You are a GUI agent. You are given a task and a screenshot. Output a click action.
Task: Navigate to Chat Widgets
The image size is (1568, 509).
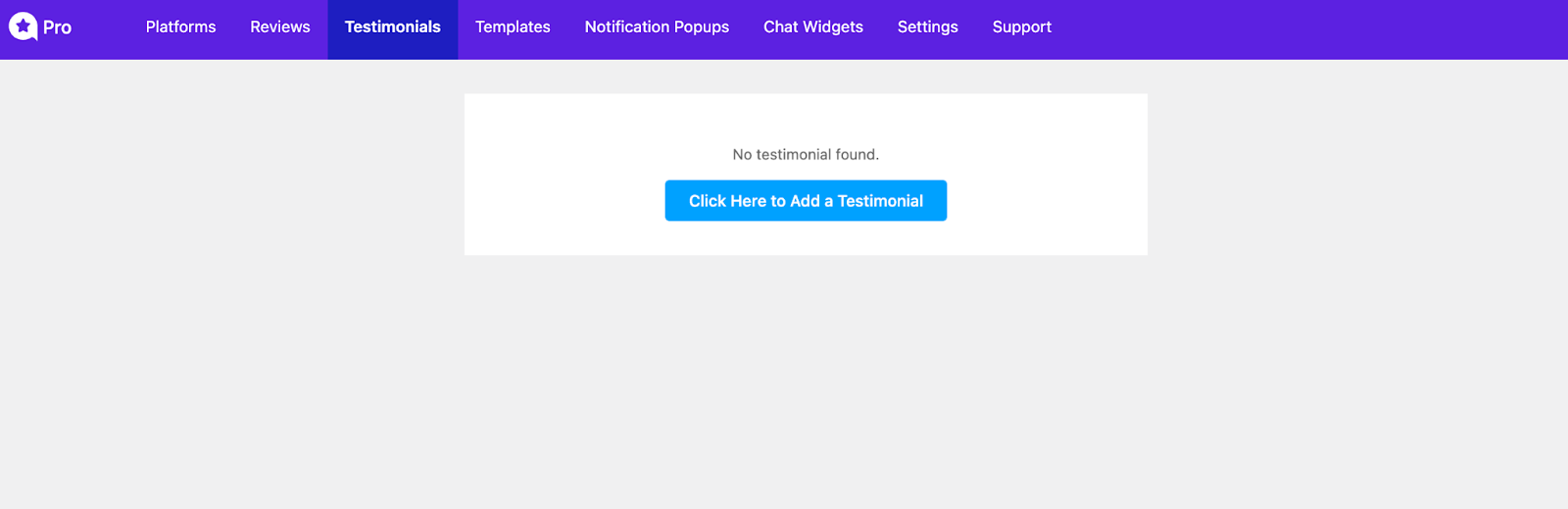[813, 27]
